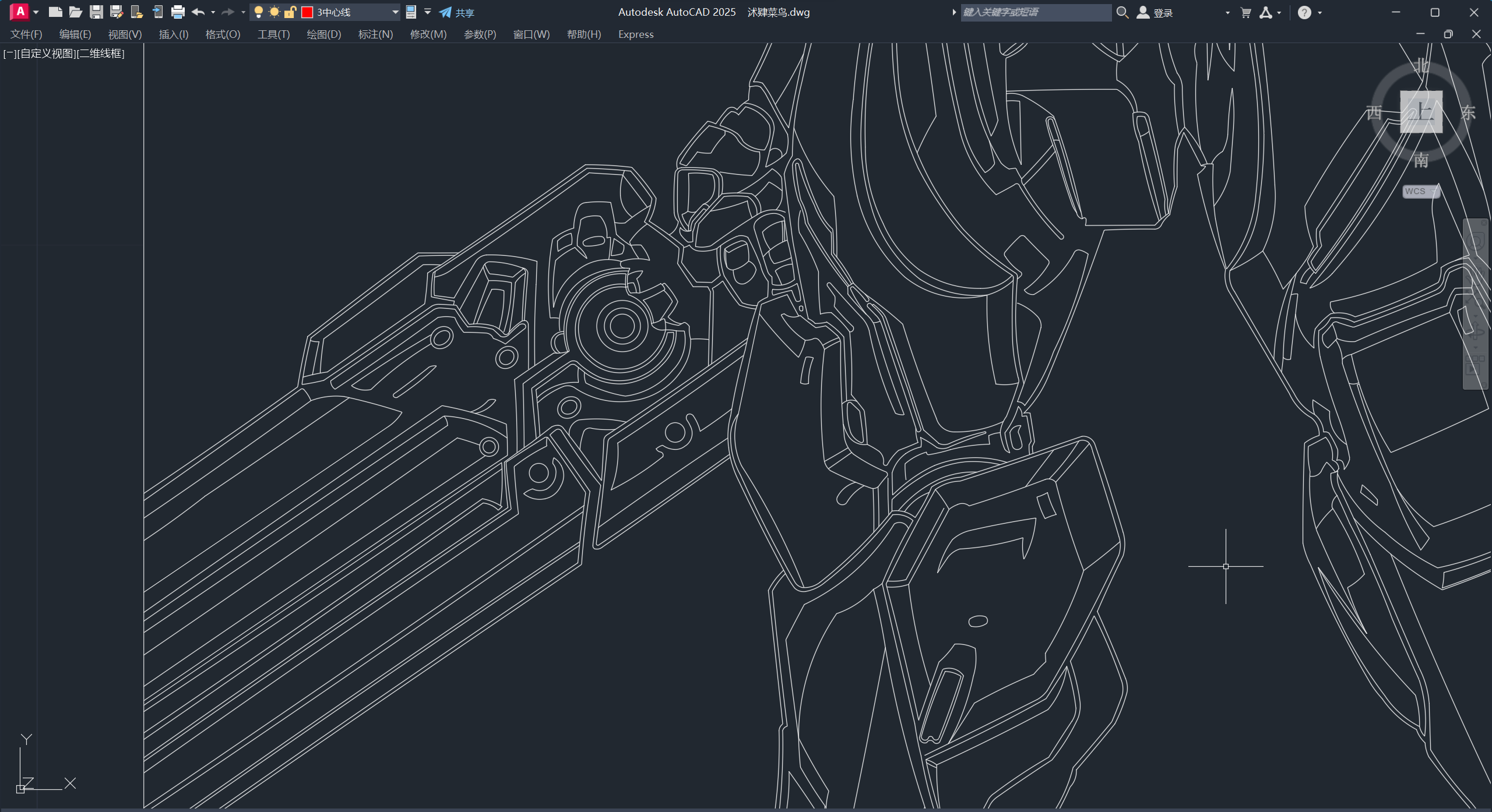Expand the search field arrow toggle
The width and height of the screenshot is (1492, 812).
point(954,12)
